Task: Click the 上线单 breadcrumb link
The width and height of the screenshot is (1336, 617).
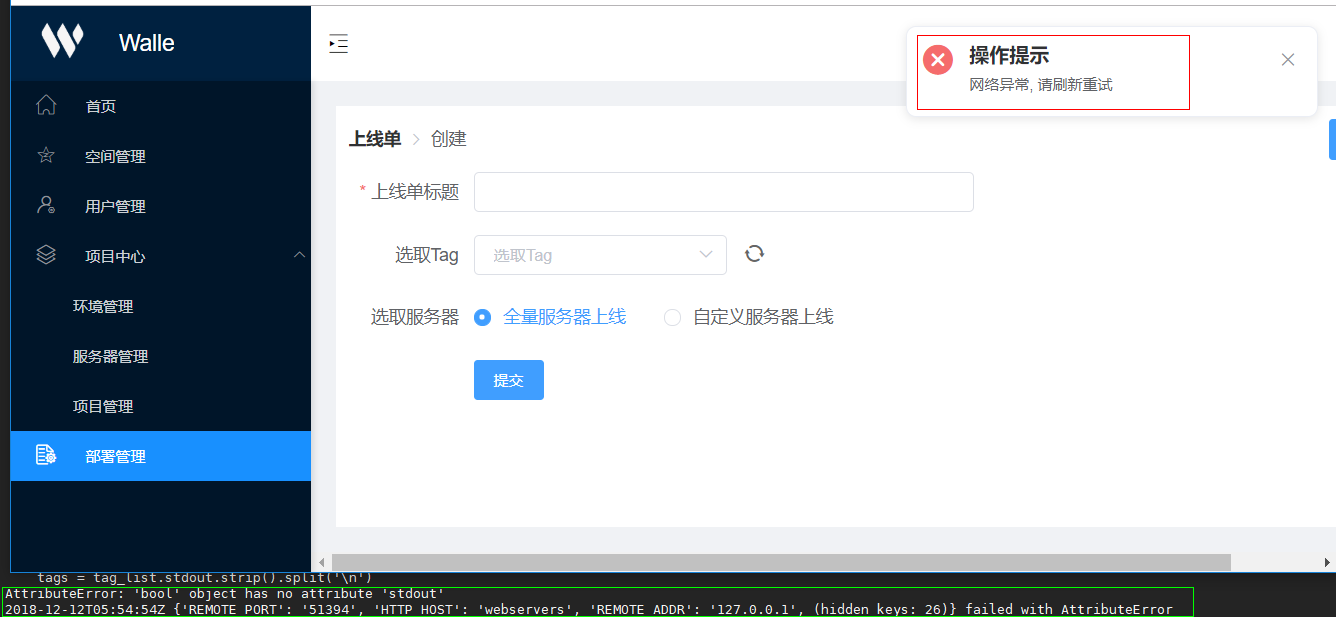Action: pyautogui.click(x=375, y=139)
